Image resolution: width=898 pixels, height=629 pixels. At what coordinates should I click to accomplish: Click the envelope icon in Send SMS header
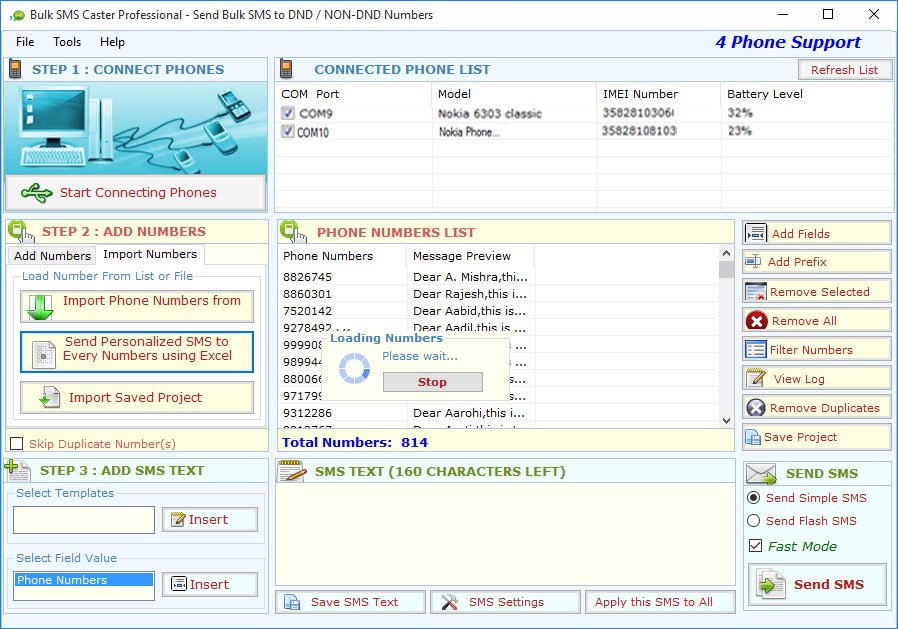click(761, 474)
